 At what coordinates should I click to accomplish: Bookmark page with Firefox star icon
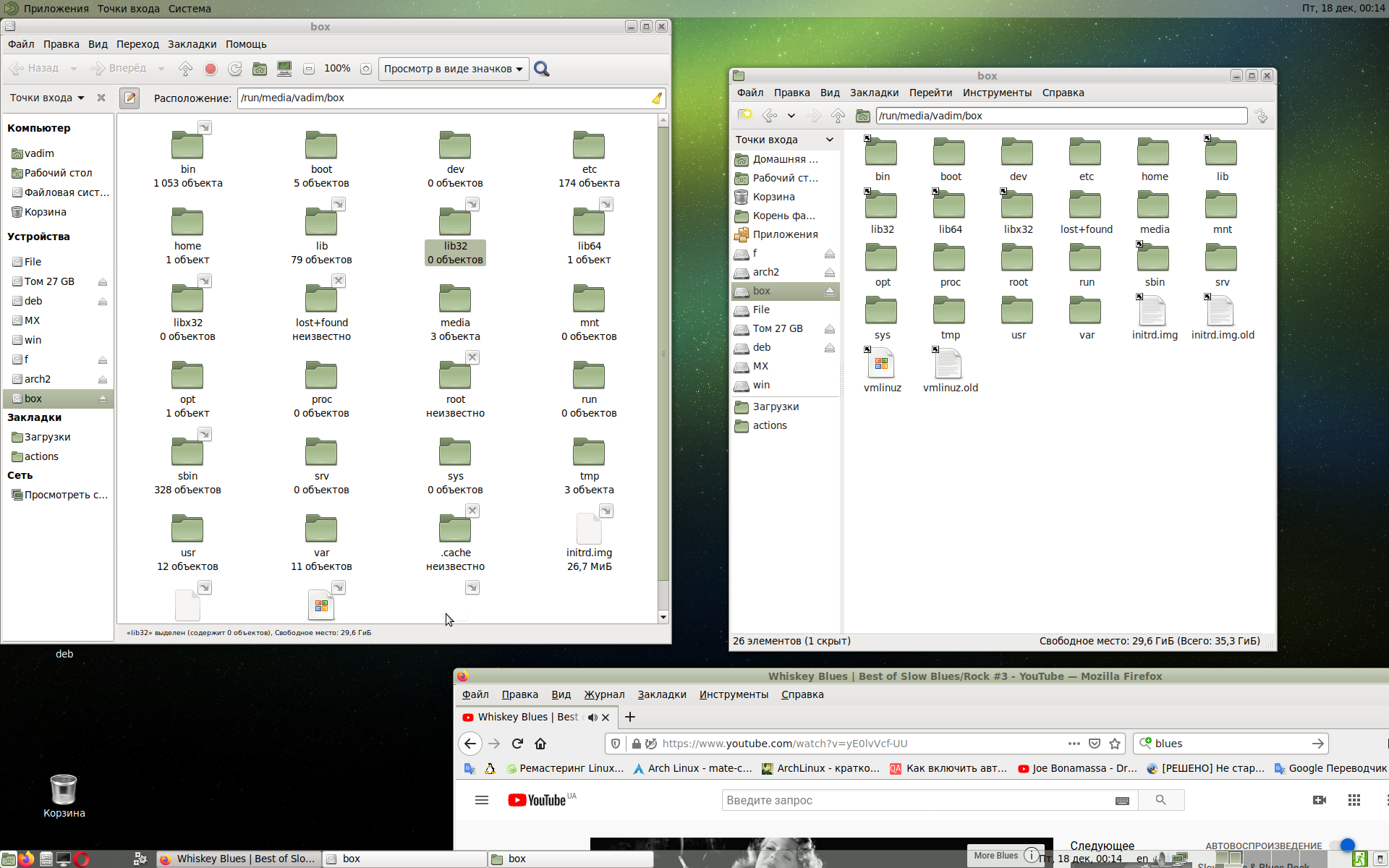(x=1115, y=744)
